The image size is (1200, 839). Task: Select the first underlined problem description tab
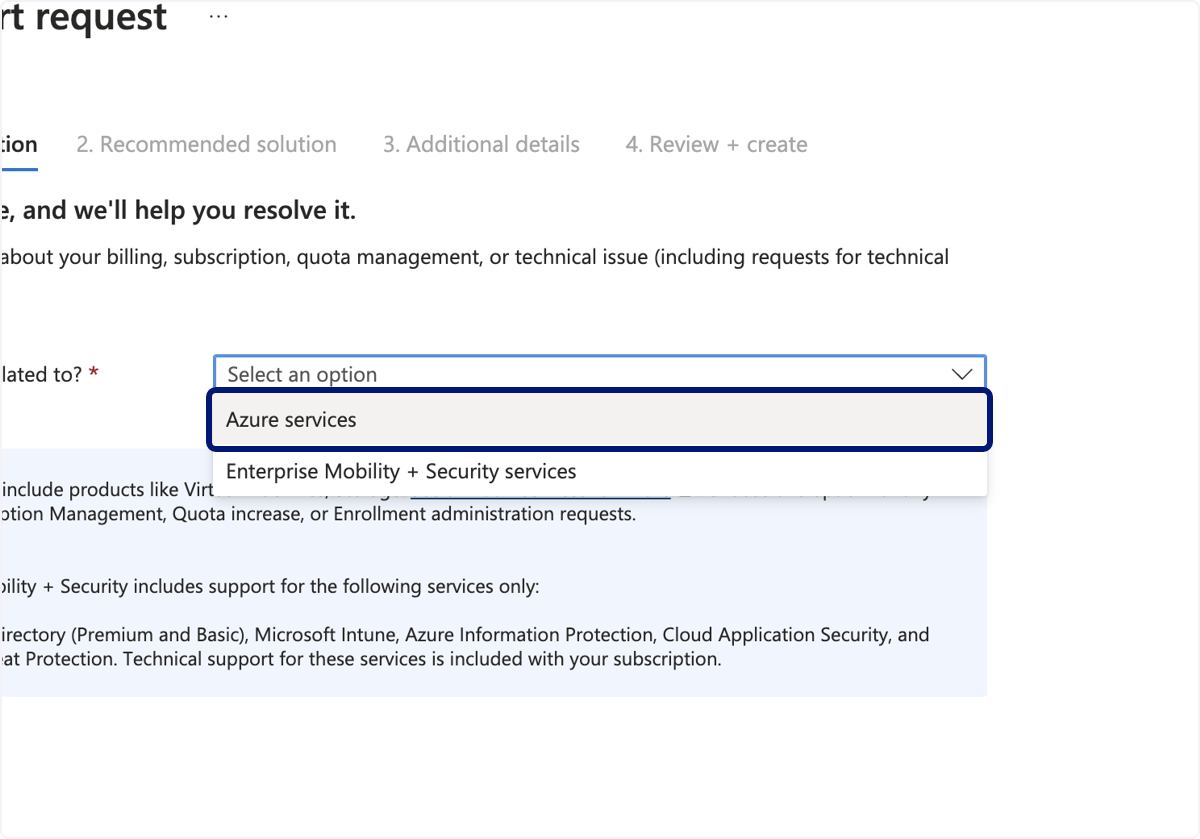pyautogui.click(x=18, y=145)
